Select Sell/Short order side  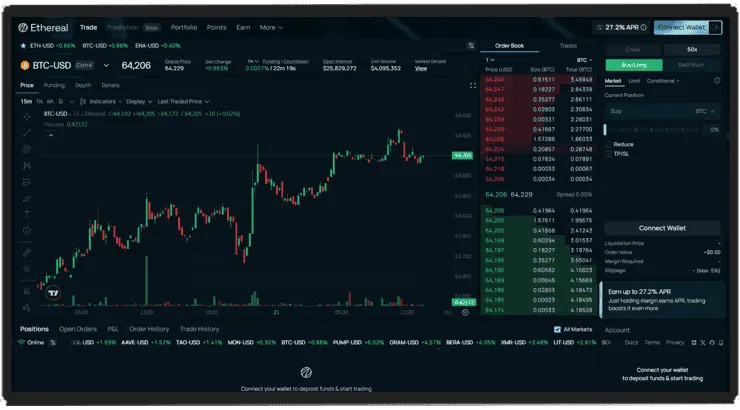[691, 65]
